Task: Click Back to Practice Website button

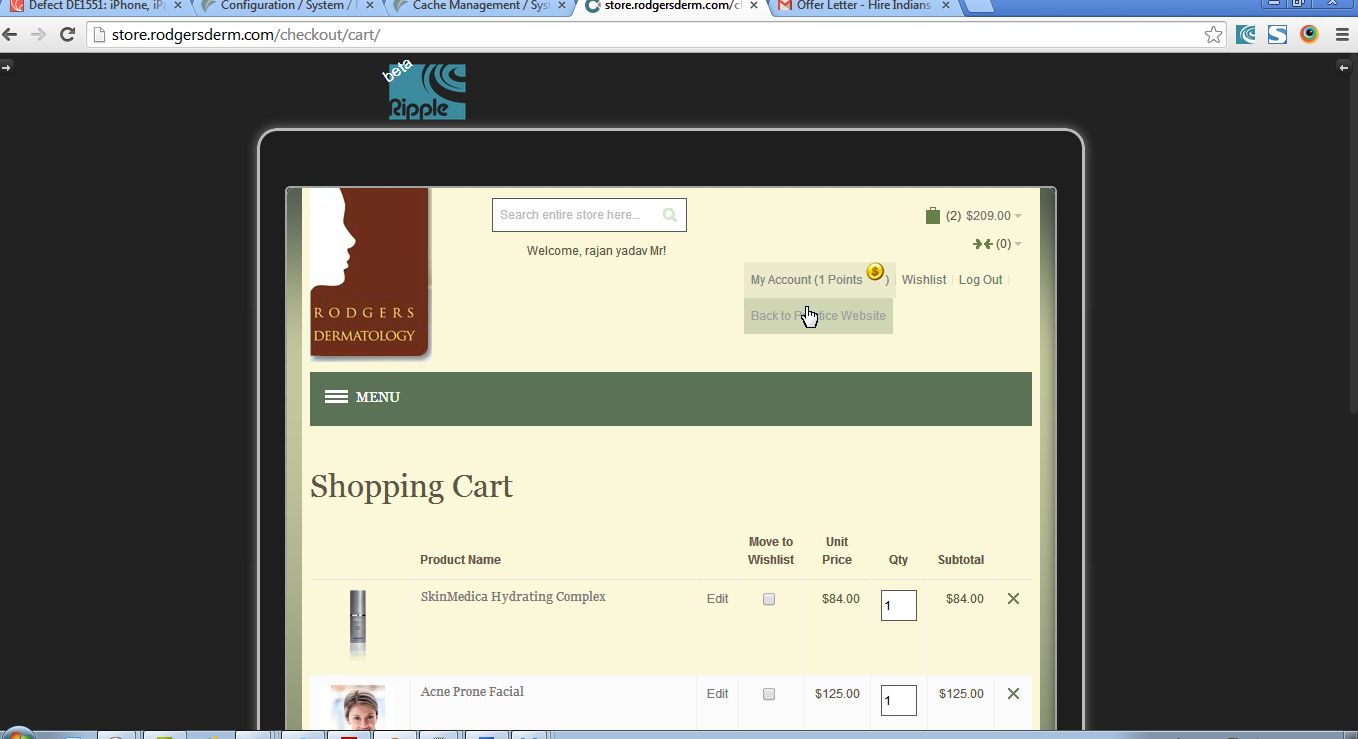Action: coord(818,316)
